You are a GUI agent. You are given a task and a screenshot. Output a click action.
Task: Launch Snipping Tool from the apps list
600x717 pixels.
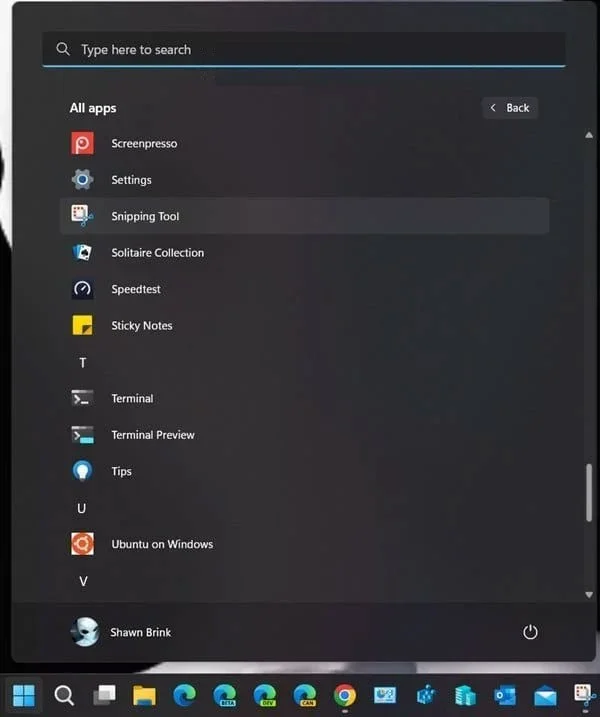304,216
